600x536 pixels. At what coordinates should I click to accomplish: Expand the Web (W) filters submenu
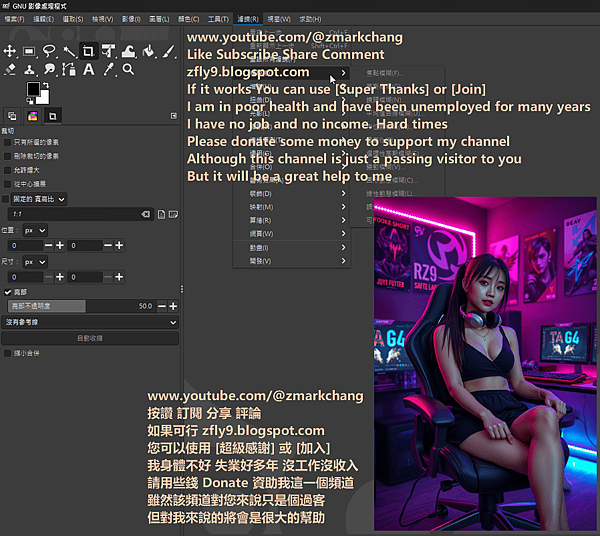(x=292, y=234)
